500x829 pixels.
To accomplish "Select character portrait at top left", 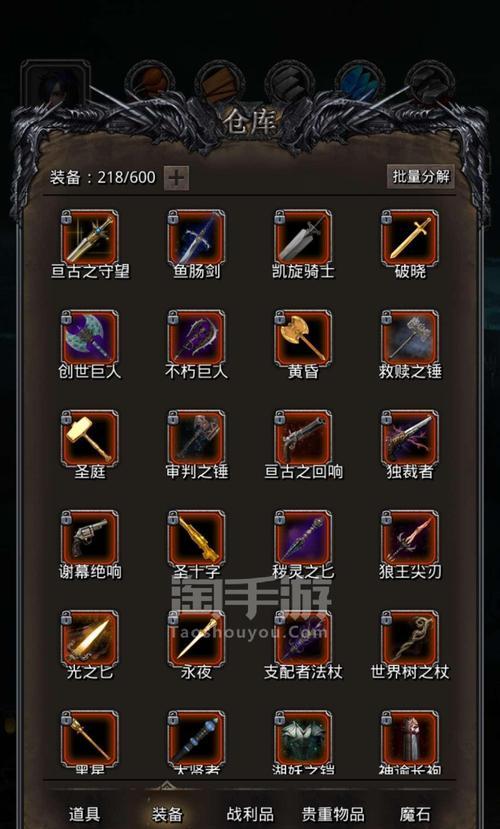I will [55, 85].
